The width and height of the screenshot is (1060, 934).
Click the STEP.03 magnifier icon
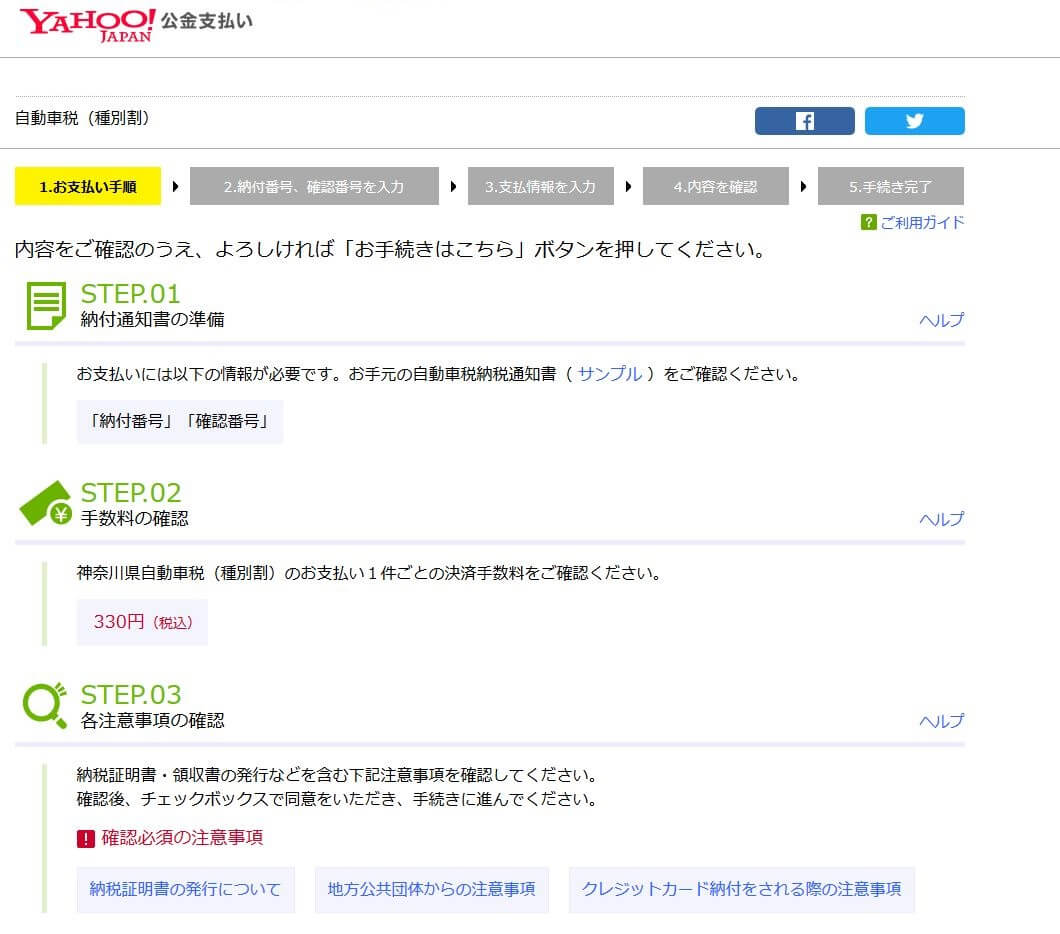click(x=44, y=705)
